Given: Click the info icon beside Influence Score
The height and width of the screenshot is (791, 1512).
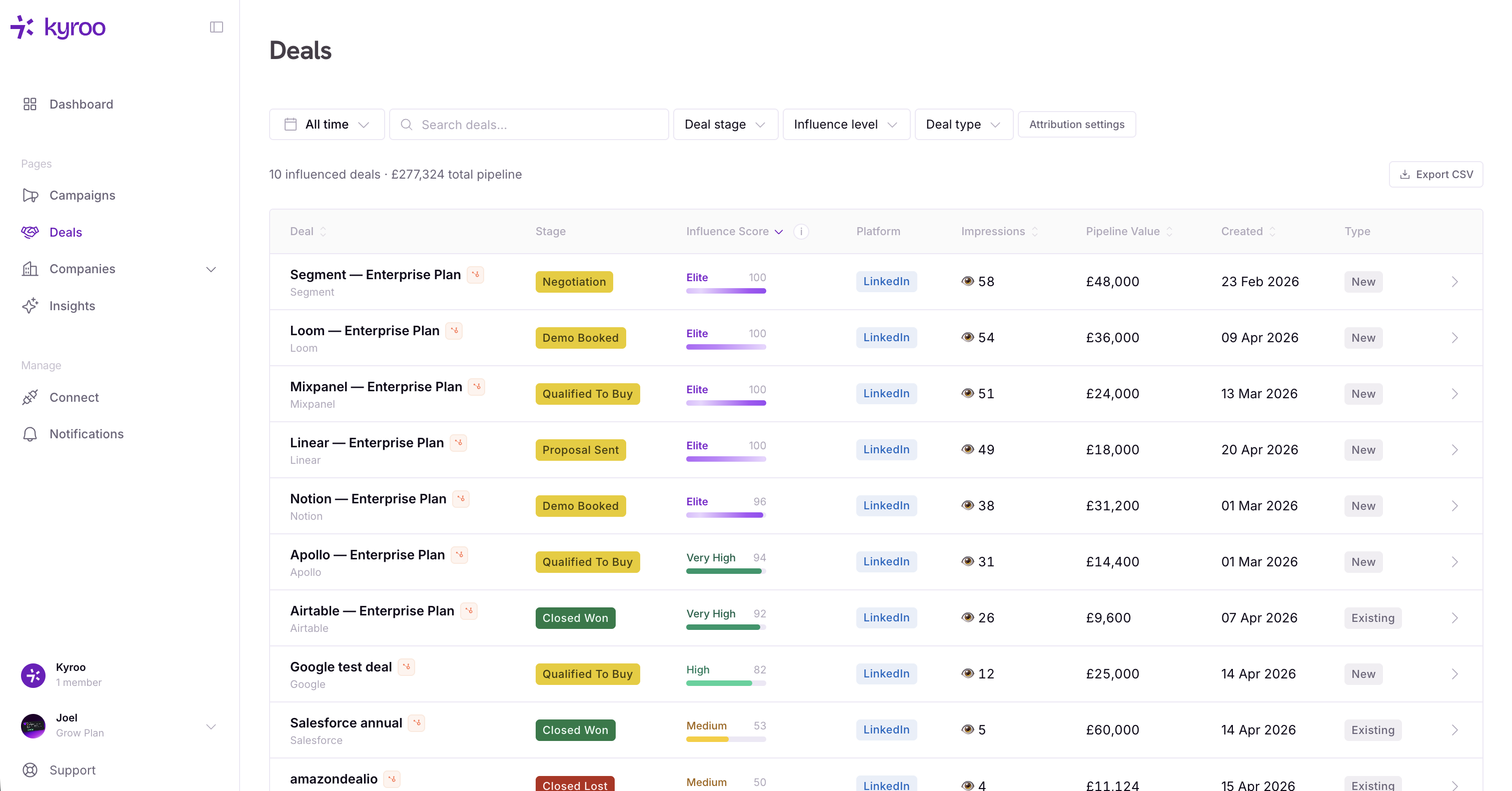Looking at the screenshot, I should coord(801,231).
